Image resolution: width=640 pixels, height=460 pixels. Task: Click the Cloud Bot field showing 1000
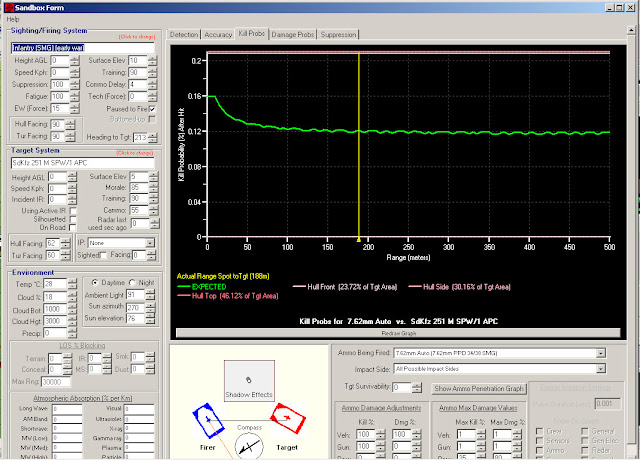(x=55, y=309)
